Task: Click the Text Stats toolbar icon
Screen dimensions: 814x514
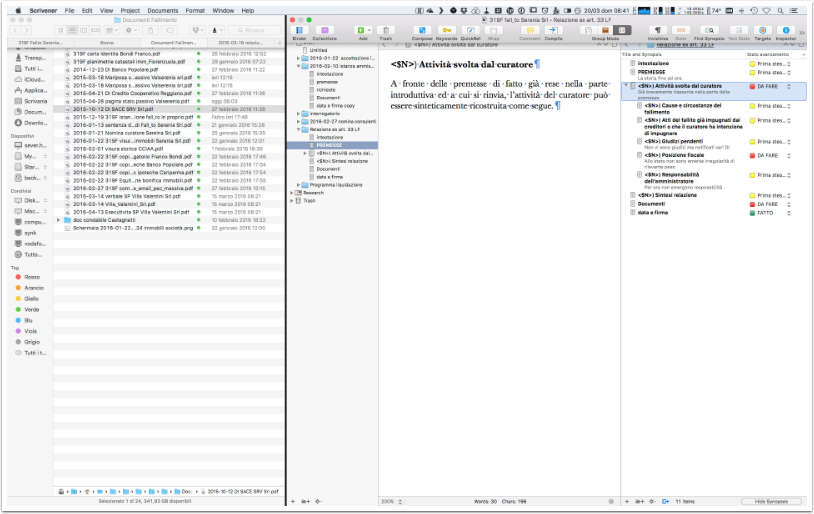Action: [x=739, y=31]
